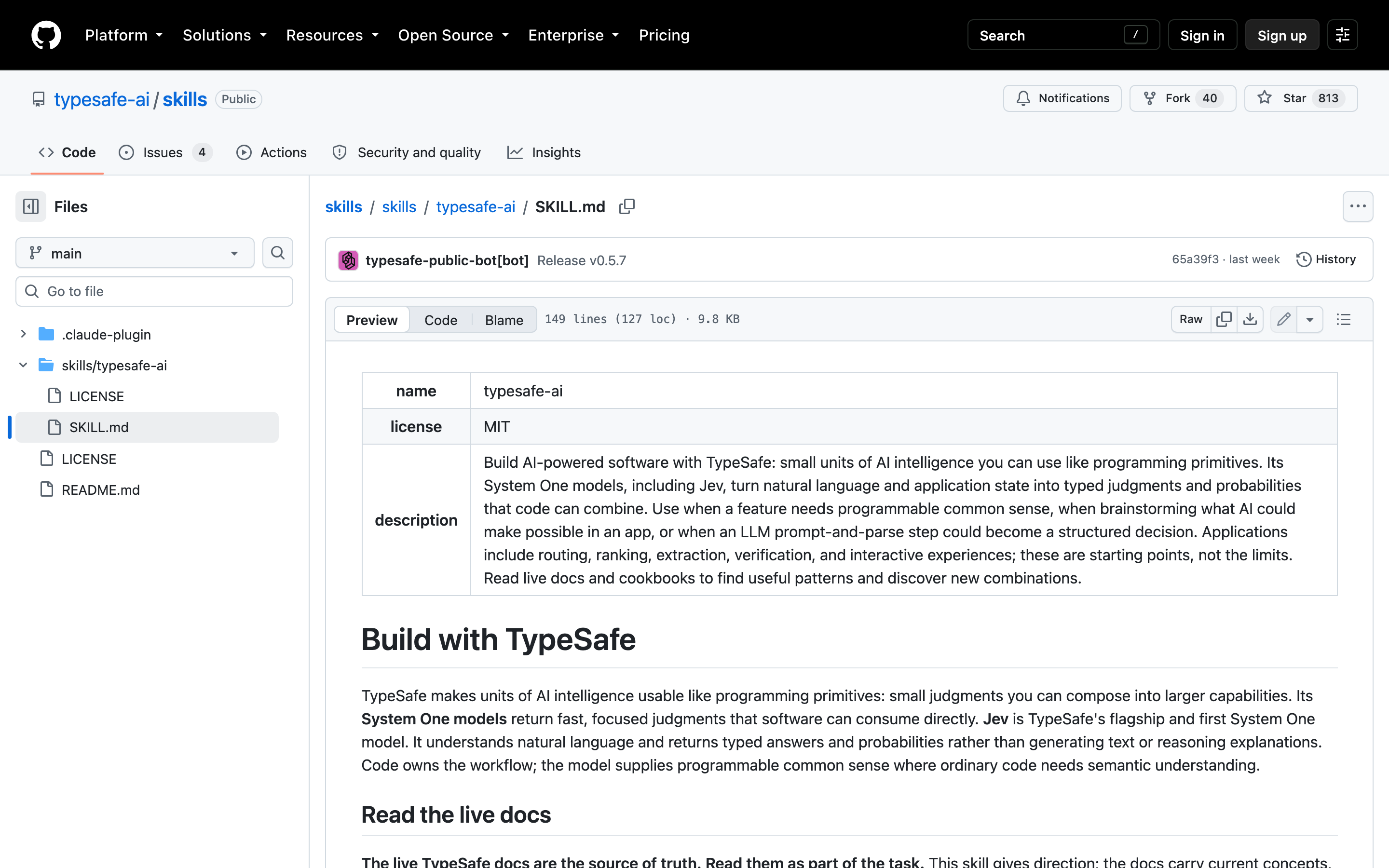Open typesafe-public-bot[bot] author link
1389x868 pixels.
447,260
